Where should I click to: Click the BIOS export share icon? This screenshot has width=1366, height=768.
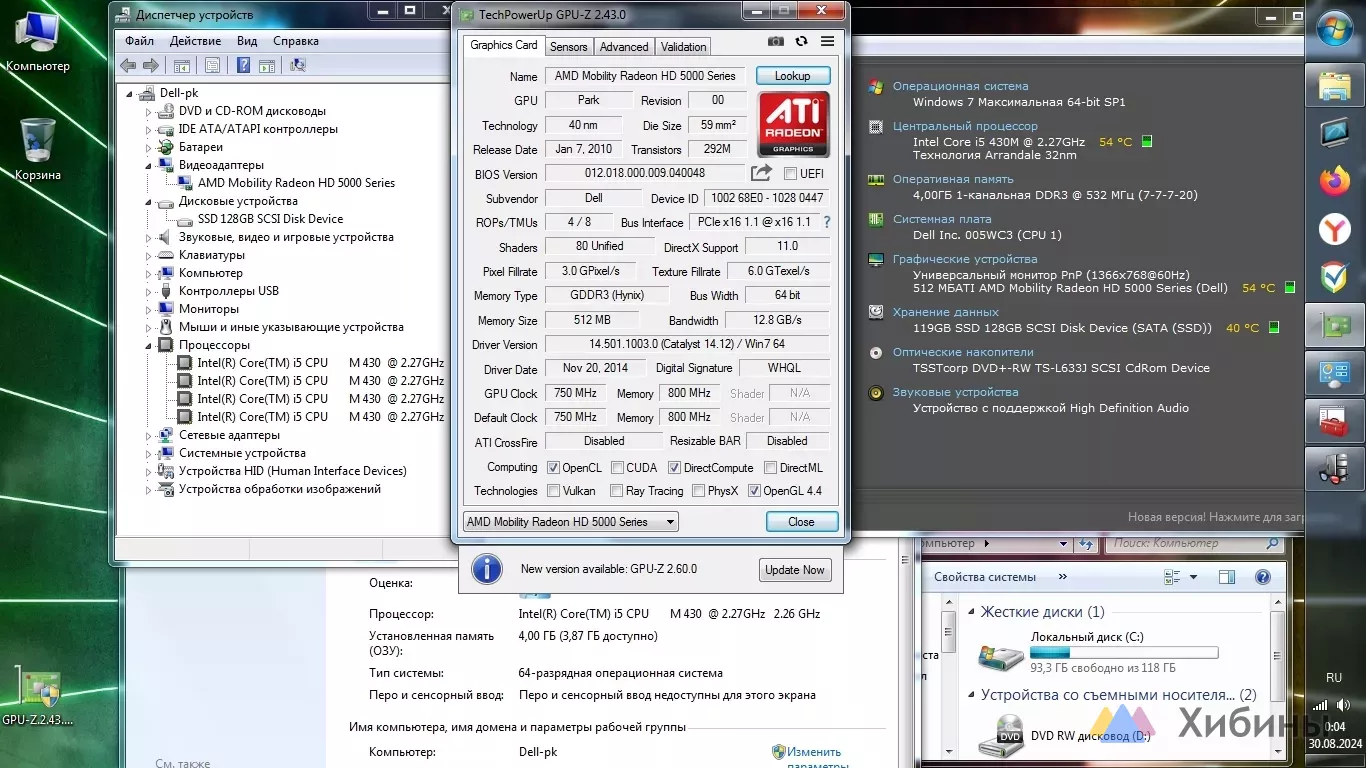tap(762, 173)
